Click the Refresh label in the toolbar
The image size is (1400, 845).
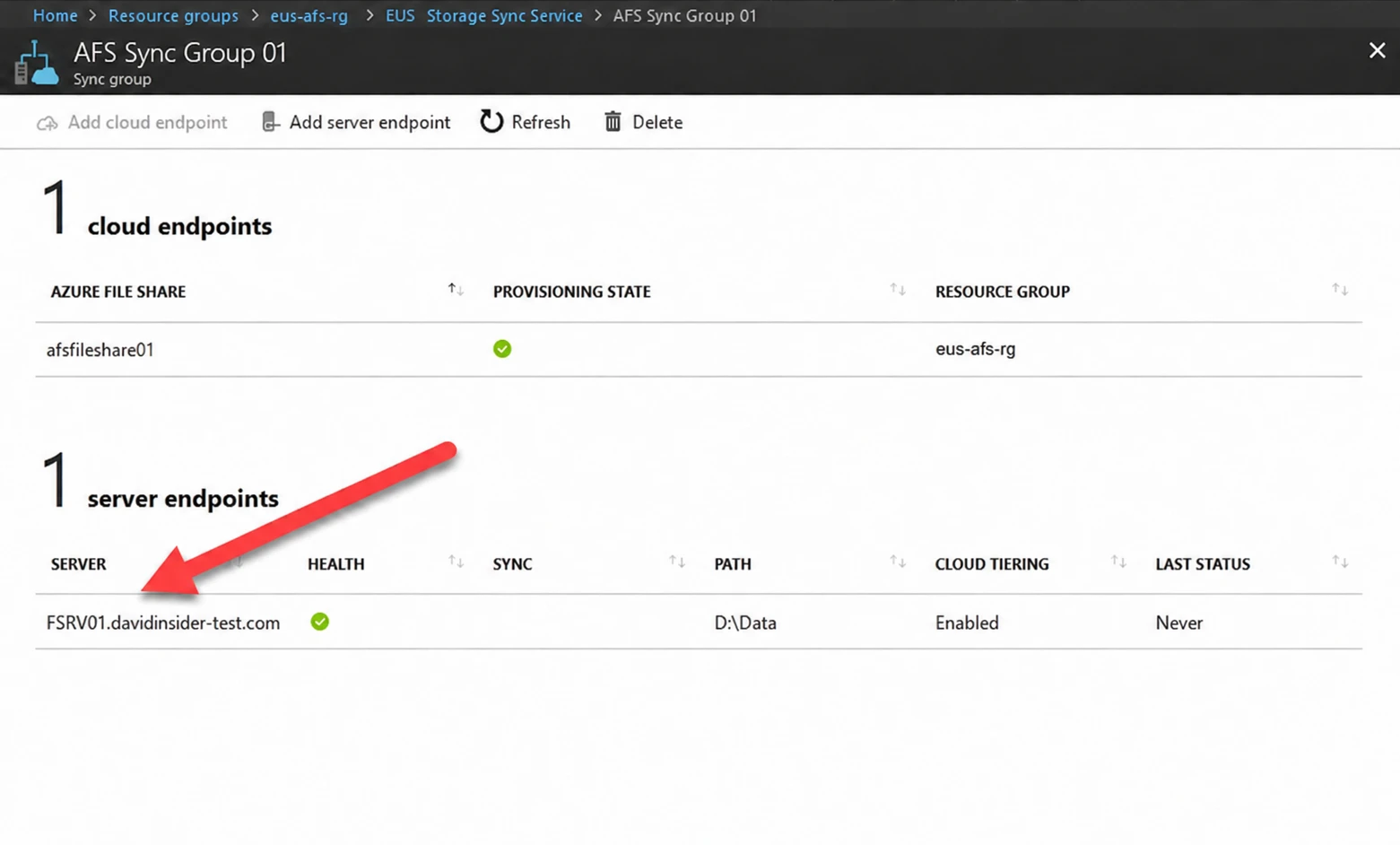[541, 122]
